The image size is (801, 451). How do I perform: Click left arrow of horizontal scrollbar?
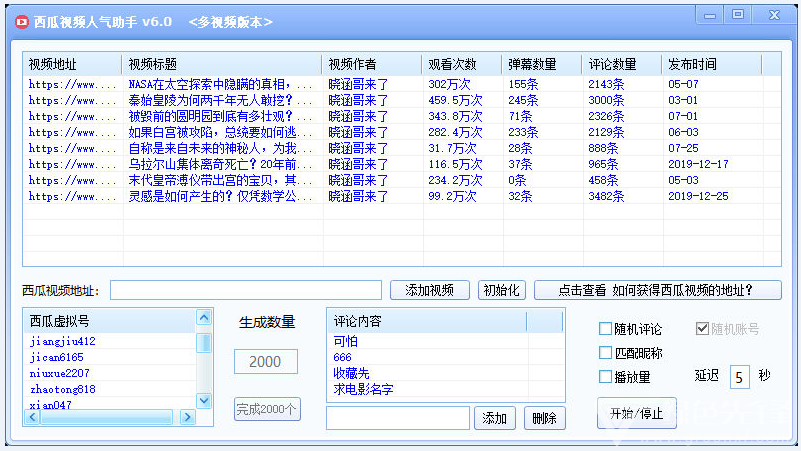tap(32, 417)
